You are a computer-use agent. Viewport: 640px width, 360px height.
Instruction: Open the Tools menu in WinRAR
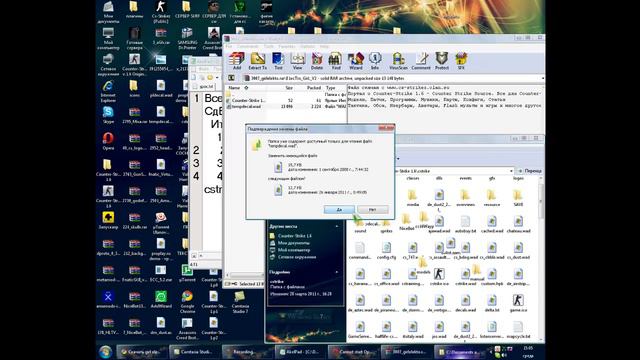(269, 46)
